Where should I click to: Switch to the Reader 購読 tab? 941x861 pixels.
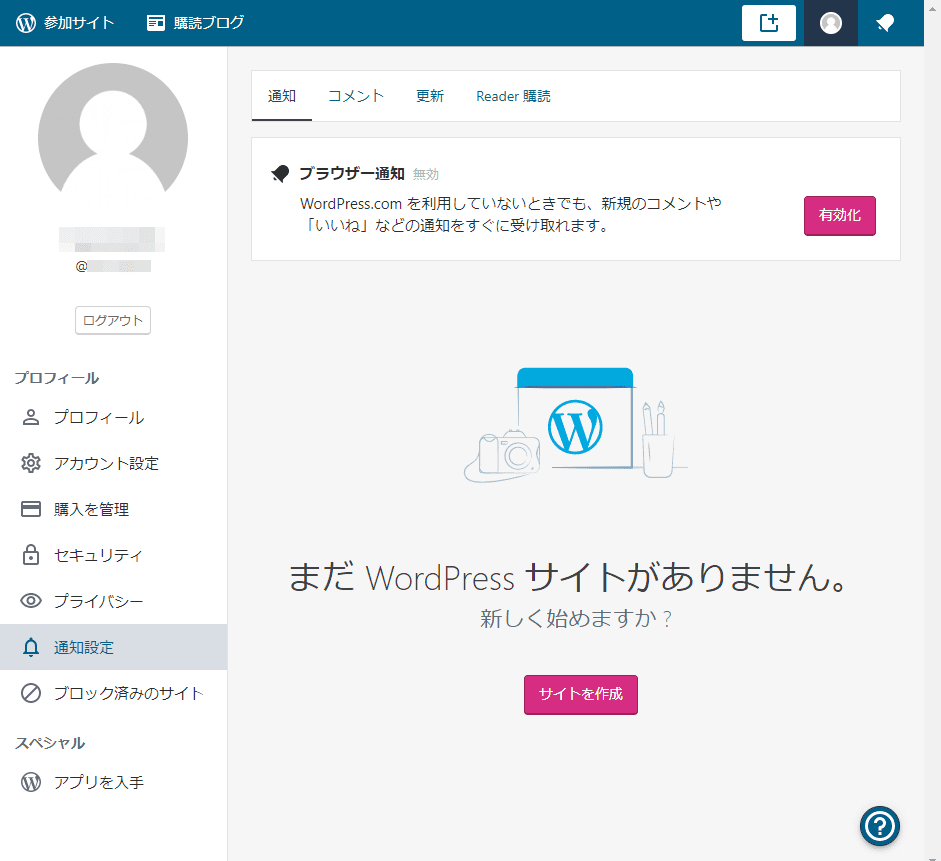point(513,96)
